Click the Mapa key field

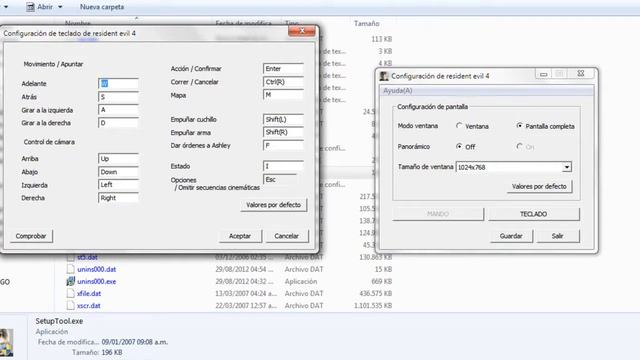point(283,95)
